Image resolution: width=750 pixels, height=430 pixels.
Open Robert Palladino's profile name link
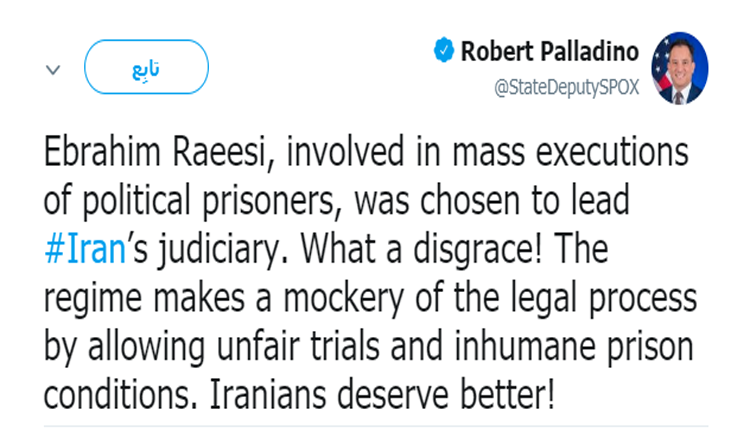tap(550, 51)
